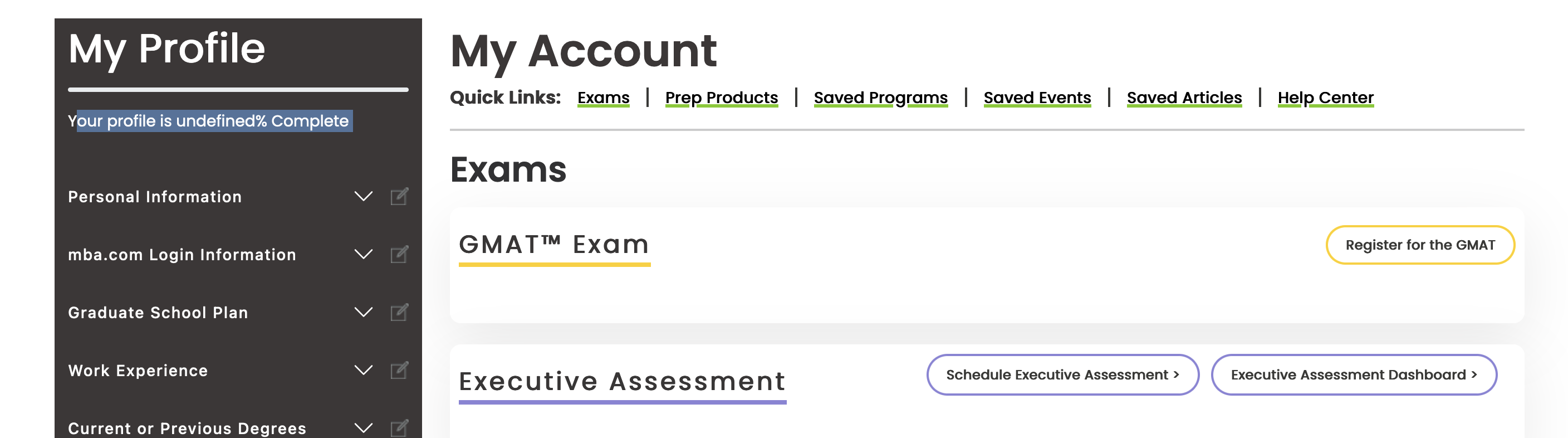View Saved Events quick link
Screen dimensions: 1568x438
1037,98
